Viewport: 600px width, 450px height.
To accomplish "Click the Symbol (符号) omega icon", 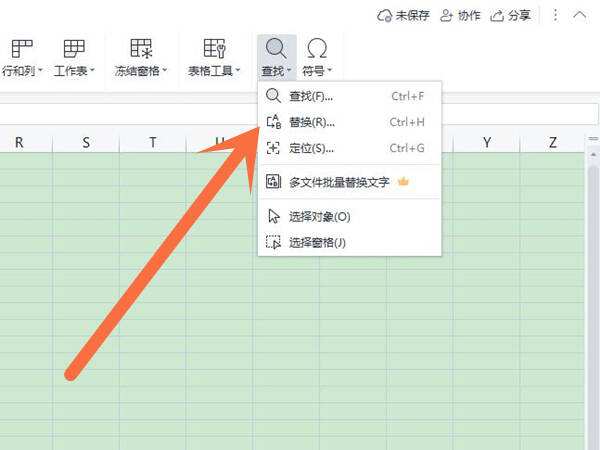I will (317, 48).
